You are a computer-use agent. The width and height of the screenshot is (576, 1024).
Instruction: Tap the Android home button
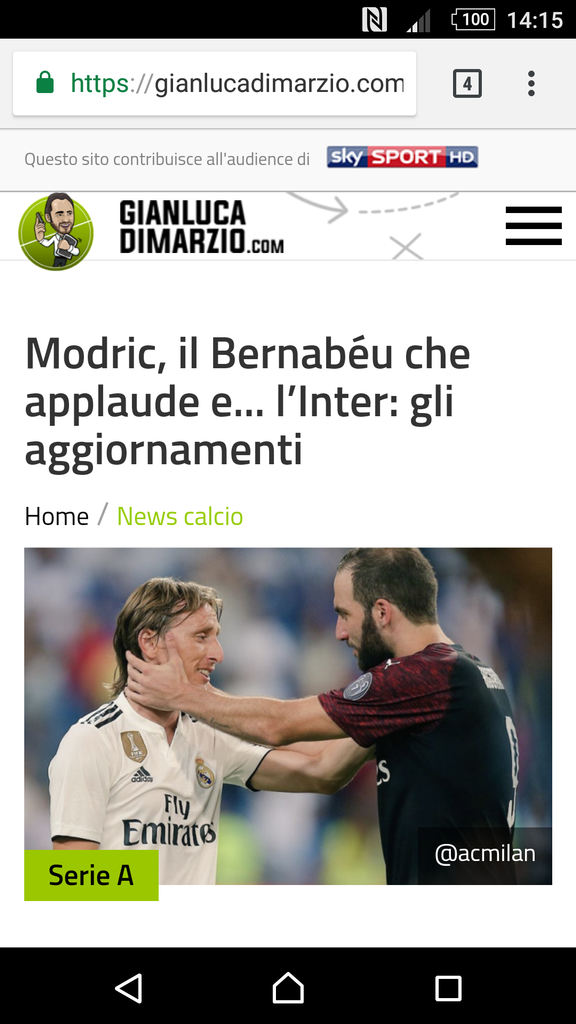[288, 987]
